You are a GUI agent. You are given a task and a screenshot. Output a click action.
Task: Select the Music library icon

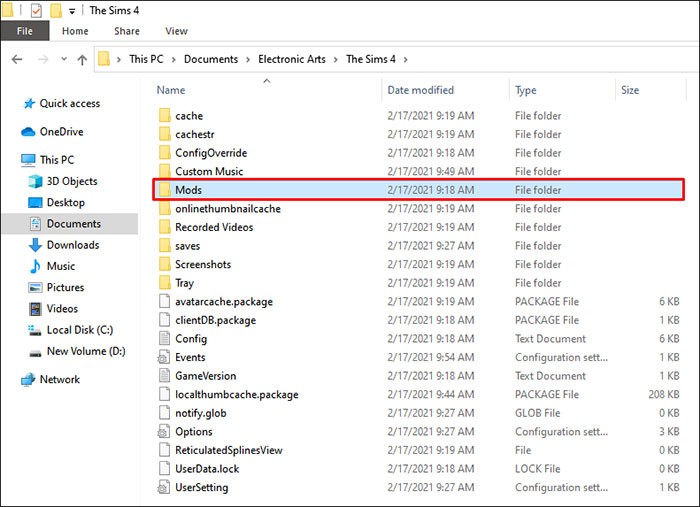[36, 266]
